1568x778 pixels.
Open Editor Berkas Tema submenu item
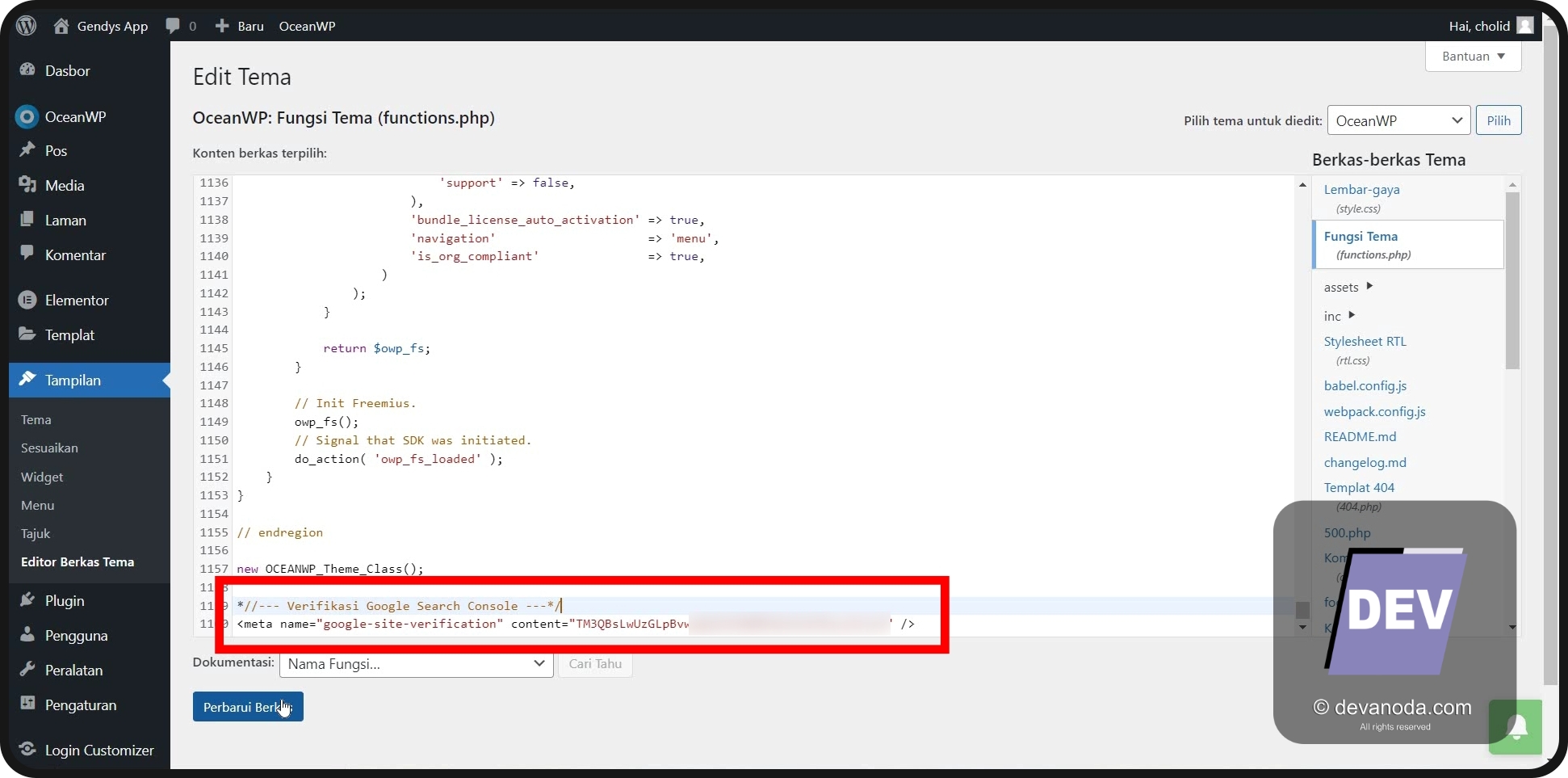[x=78, y=561]
